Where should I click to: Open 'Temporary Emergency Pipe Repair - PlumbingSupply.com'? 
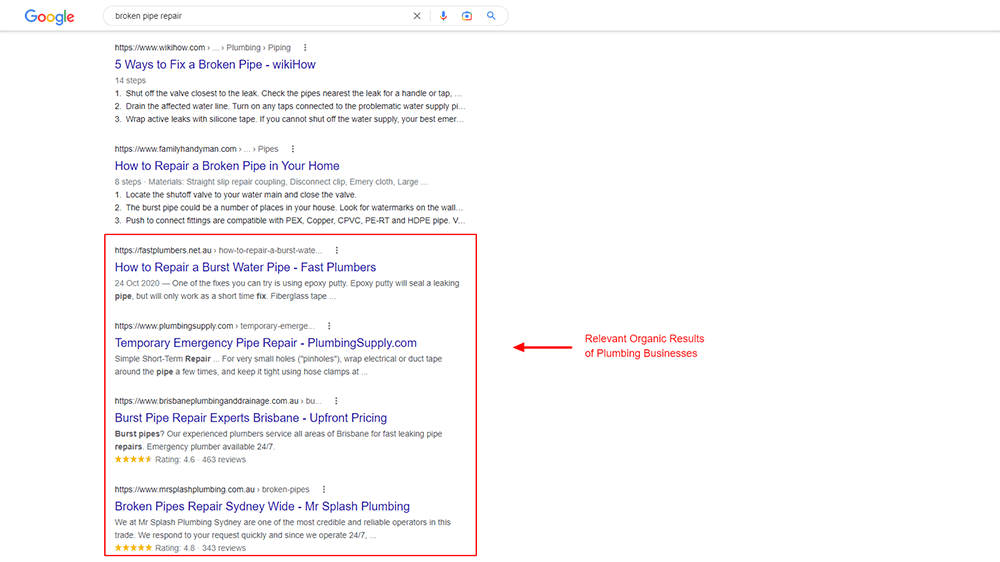point(266,343)
